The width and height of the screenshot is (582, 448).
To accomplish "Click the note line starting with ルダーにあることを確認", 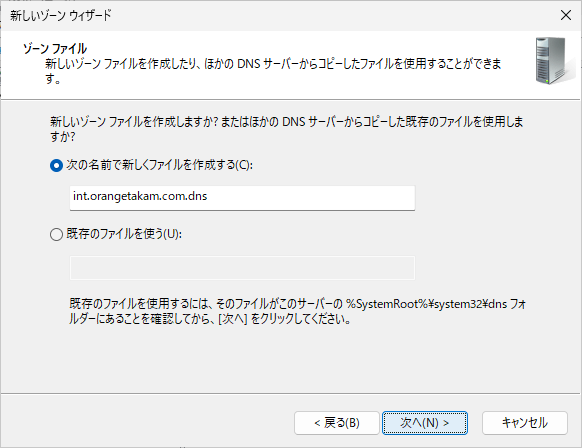I will [x=210, y=319].
